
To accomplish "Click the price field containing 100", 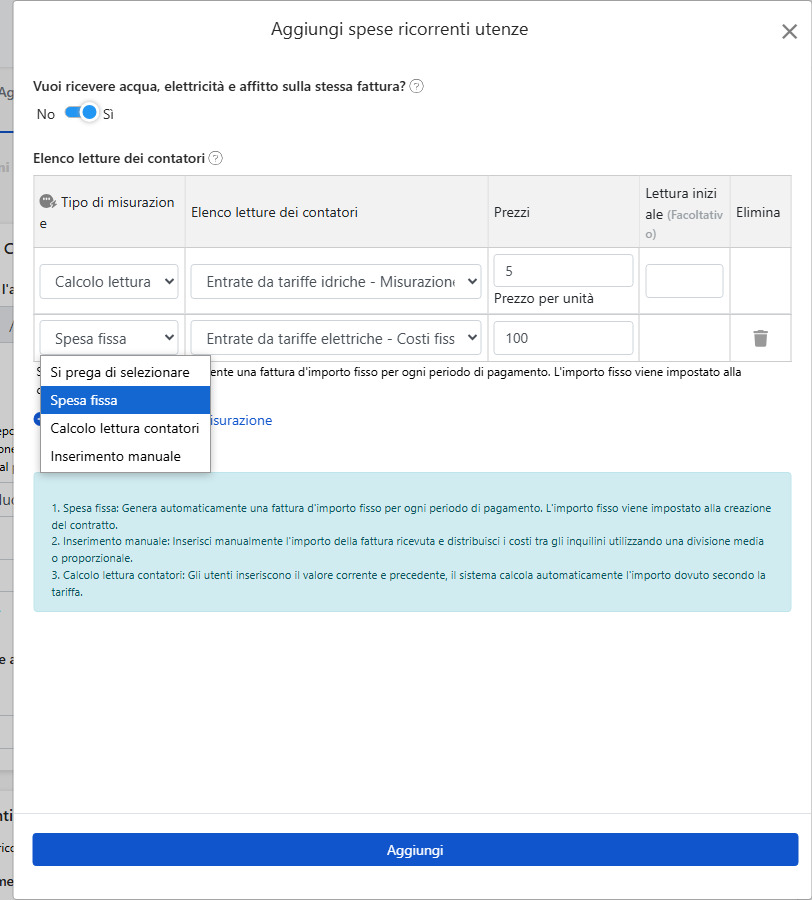I will tap(563, 338).
